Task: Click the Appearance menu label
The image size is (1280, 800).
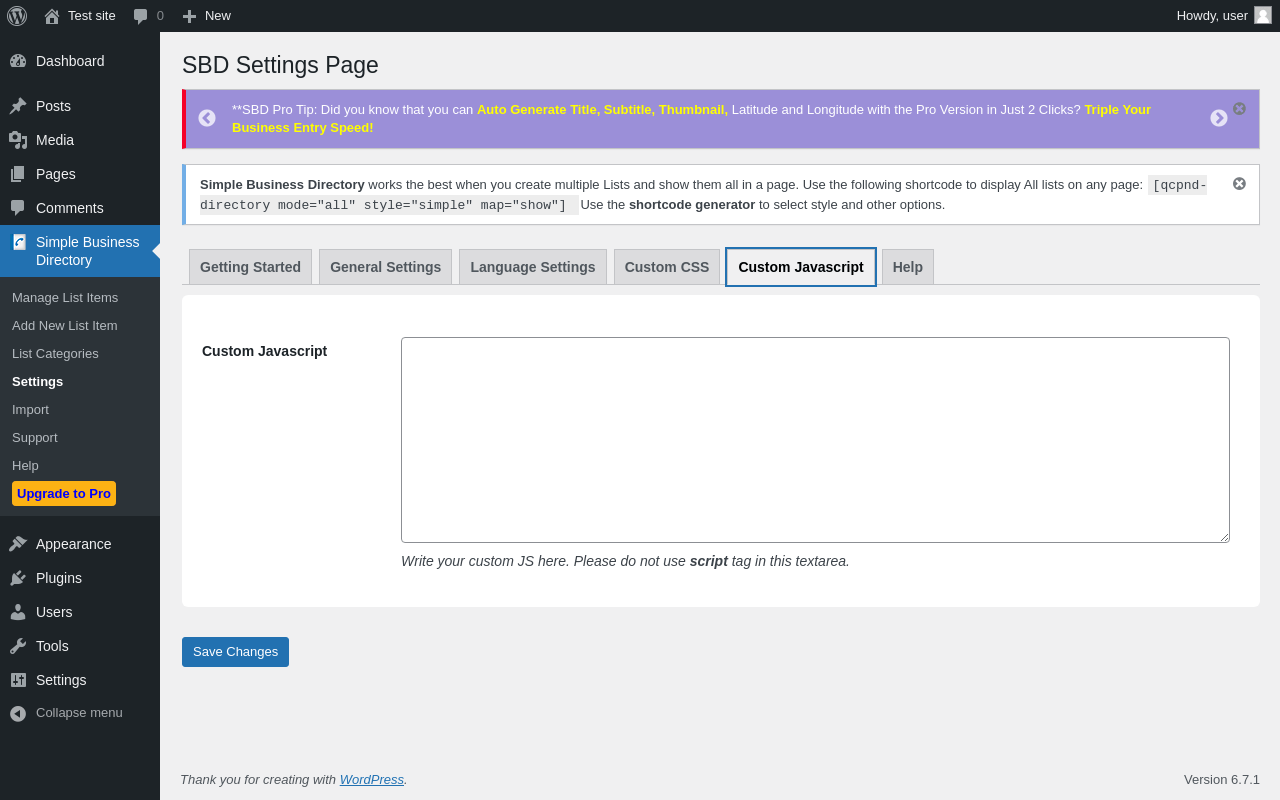Action: (x=74, y=544)
